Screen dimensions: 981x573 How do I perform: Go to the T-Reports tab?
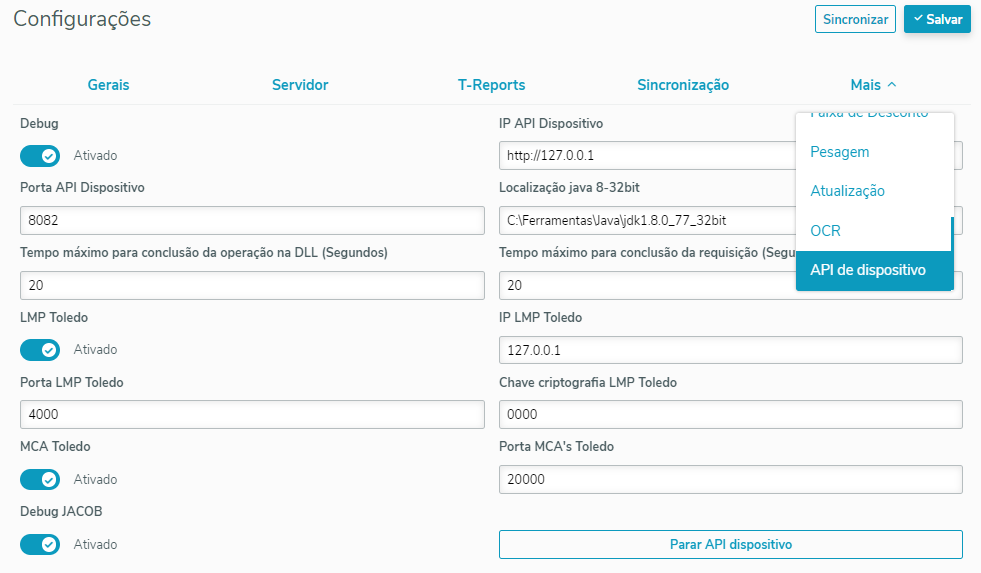coord(491,85)
